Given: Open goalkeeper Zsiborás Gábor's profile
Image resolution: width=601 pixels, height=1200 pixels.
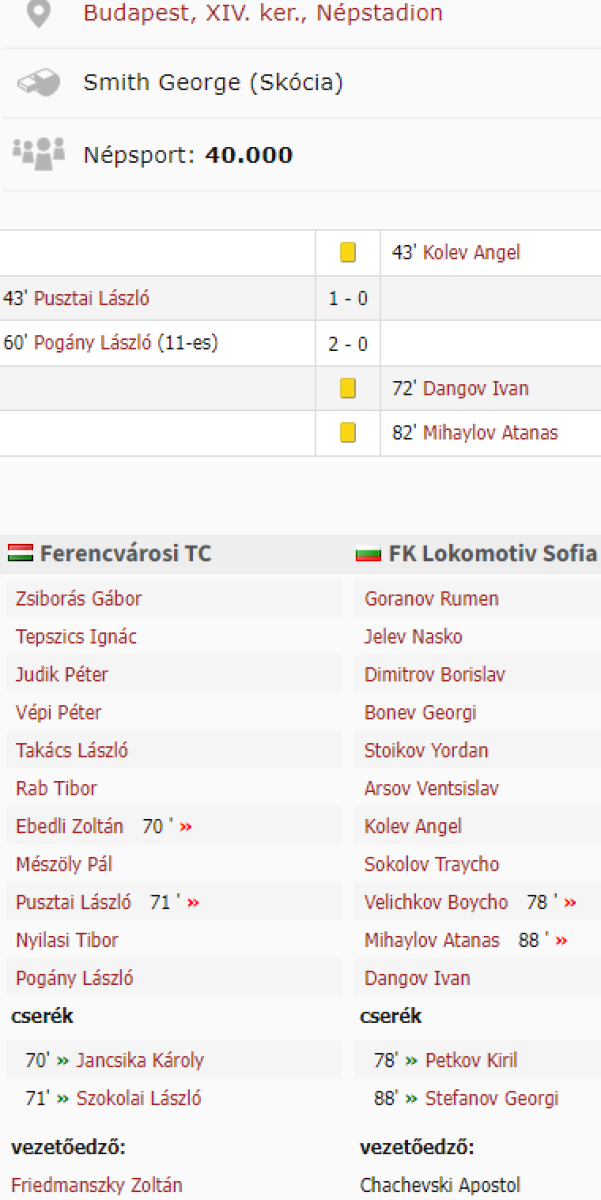Looking at the screenshot, I should (x=79, y=599).
